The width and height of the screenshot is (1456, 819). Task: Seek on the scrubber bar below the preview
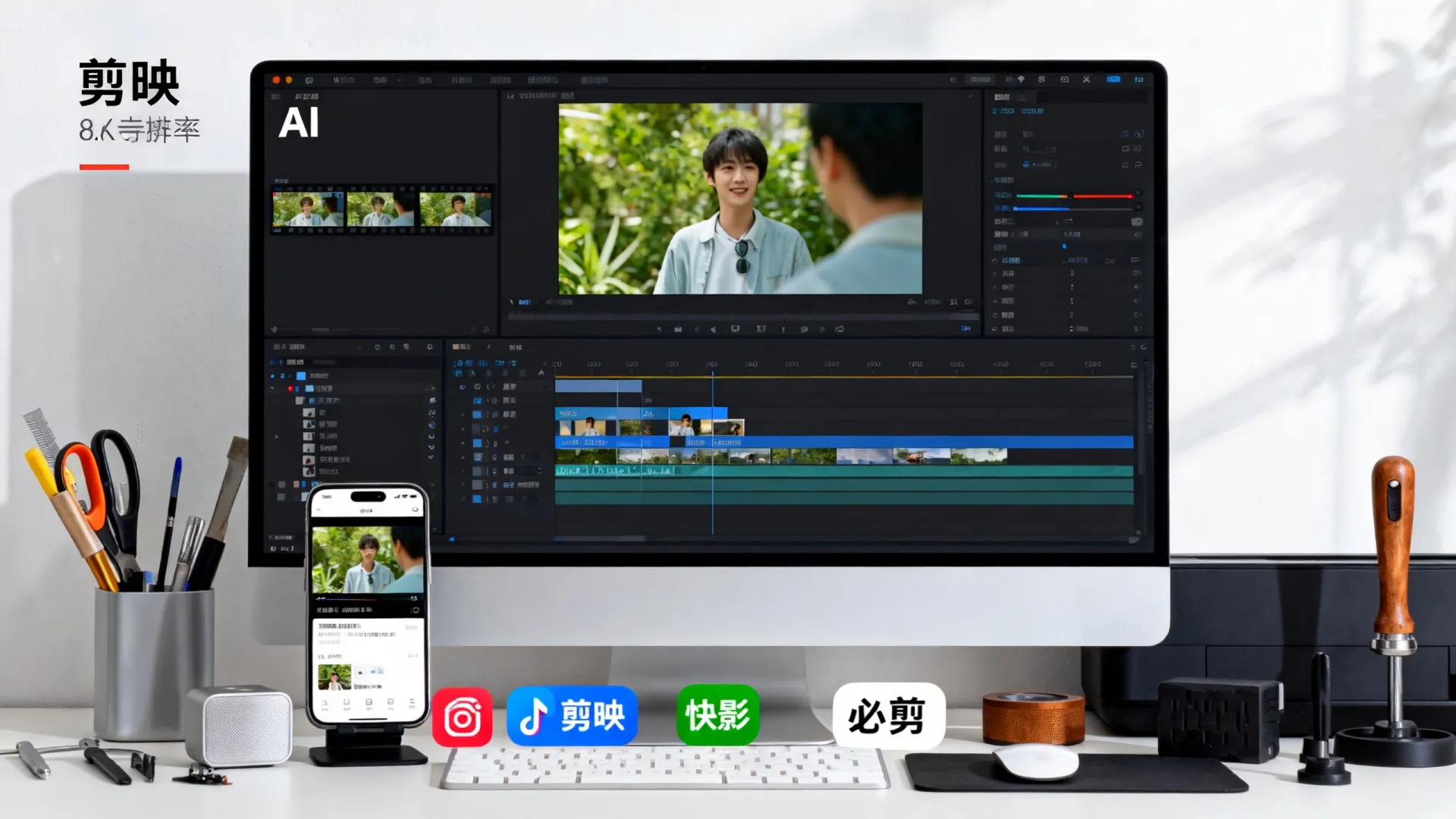click(742, 315)
